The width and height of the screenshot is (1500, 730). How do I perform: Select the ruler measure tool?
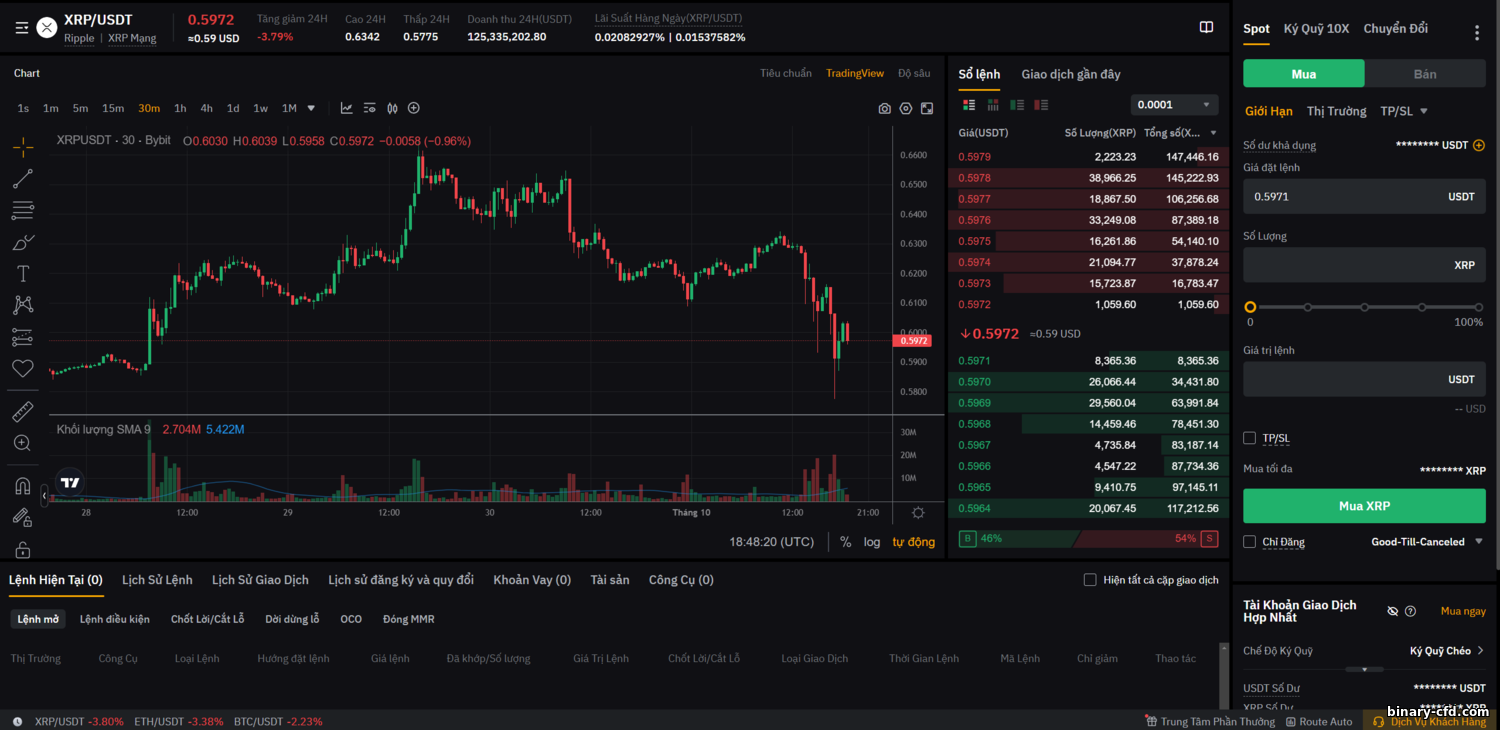22,411
